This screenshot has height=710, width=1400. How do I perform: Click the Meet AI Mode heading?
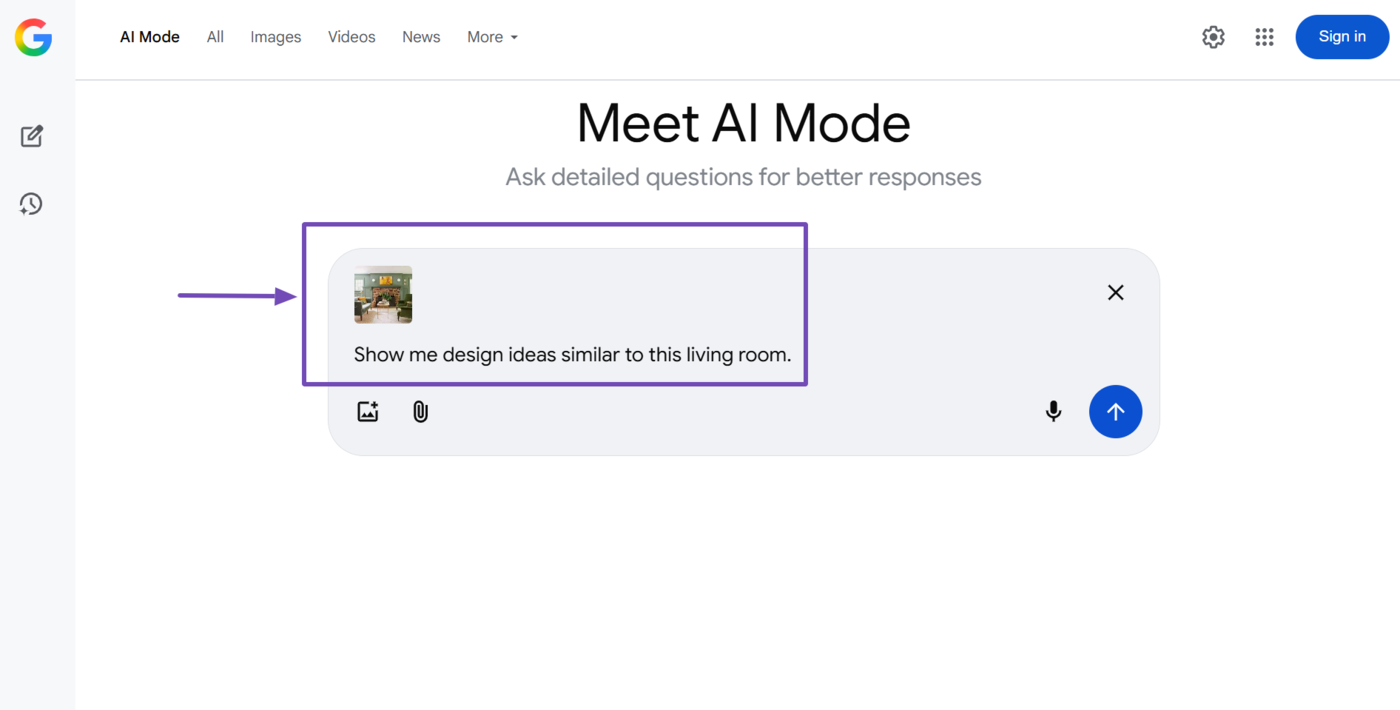[x=743, y=124]
